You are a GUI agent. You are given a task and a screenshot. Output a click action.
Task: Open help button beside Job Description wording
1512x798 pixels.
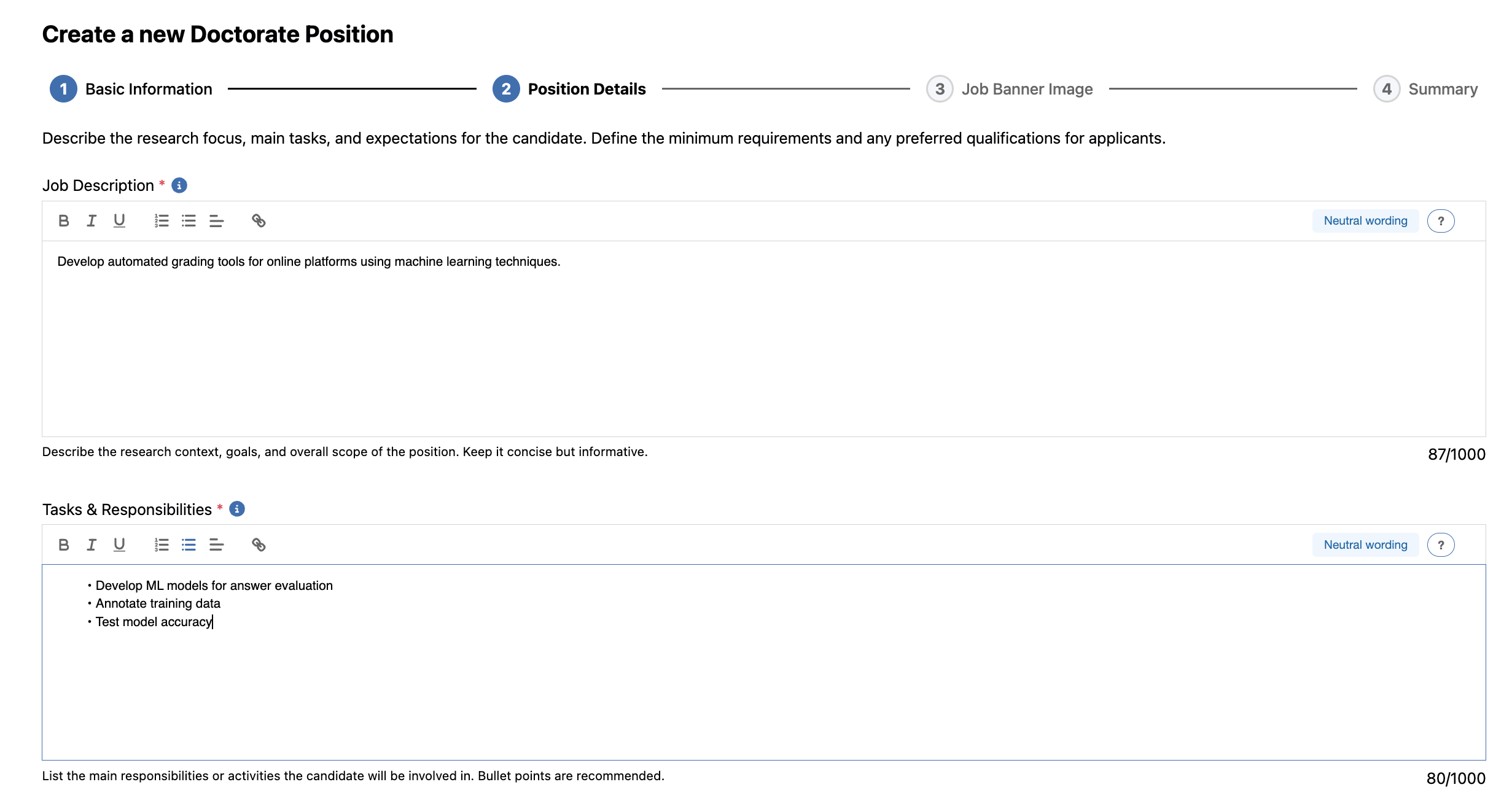[1440, 221]
